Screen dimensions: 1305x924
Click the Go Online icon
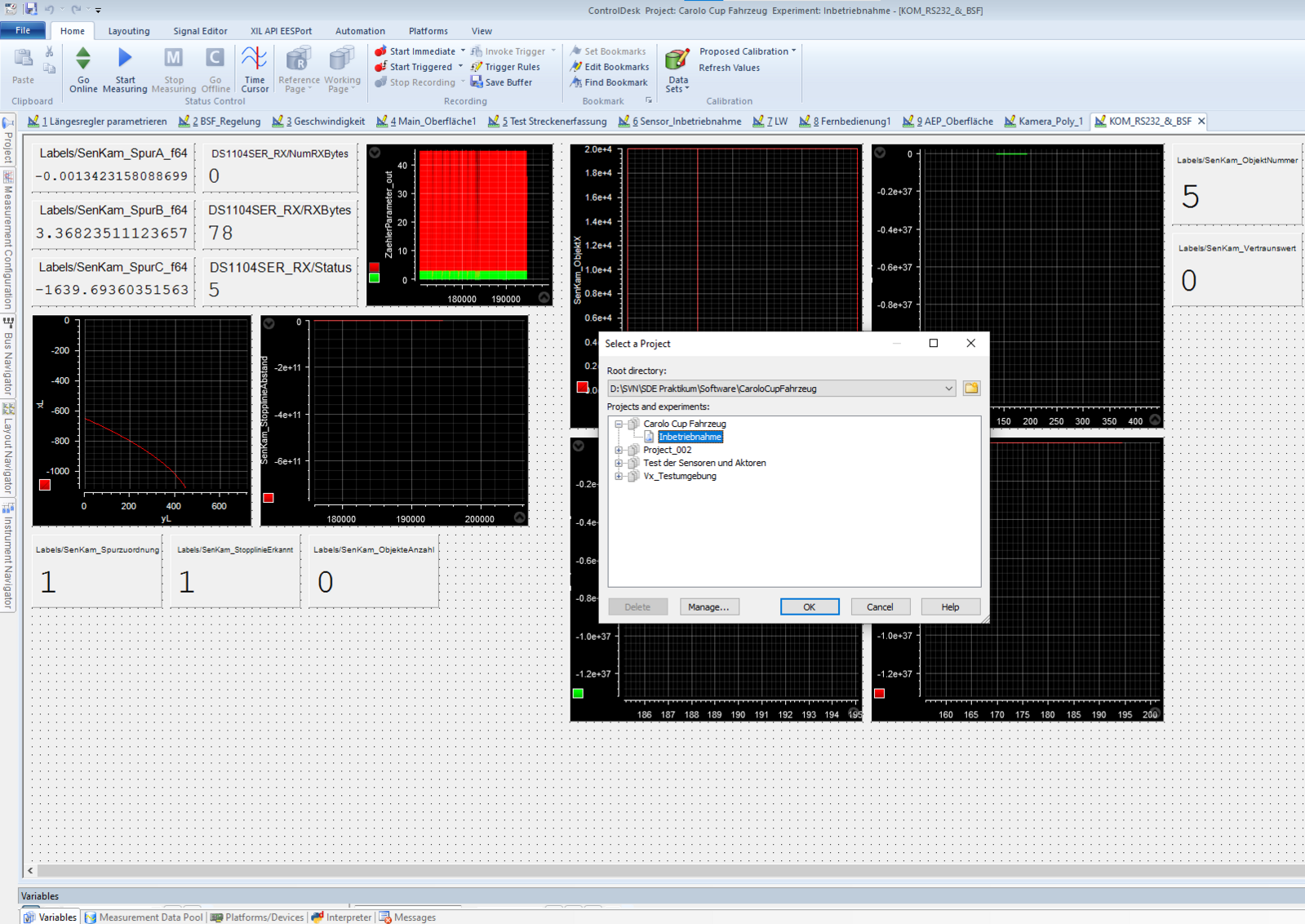coord(83,60)
